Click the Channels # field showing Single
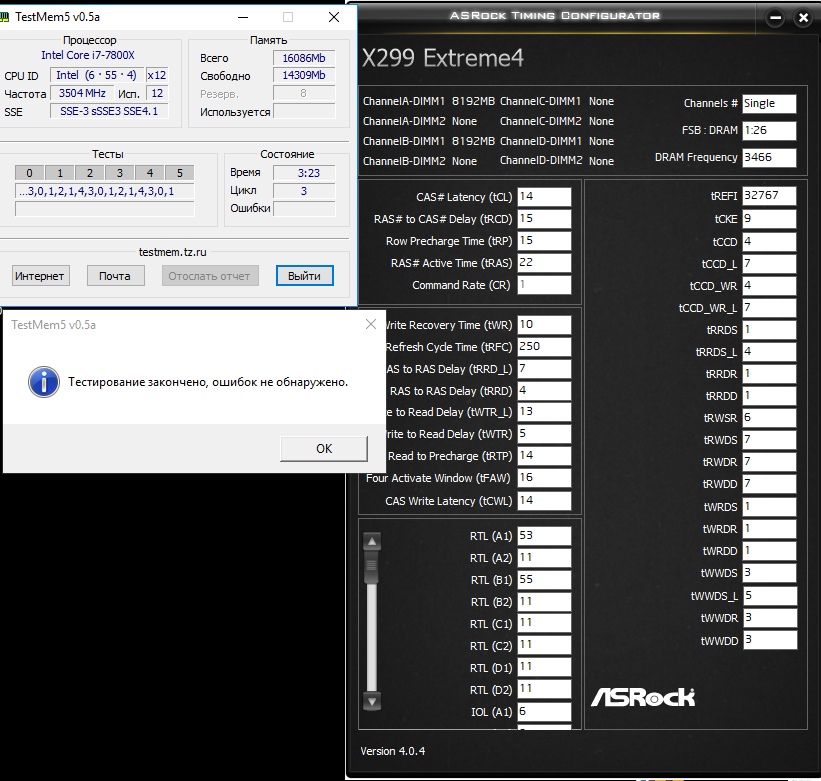Image resolution: width=821 pixels, height=781 pixels. pyautogui.click(x=769, y=104)
